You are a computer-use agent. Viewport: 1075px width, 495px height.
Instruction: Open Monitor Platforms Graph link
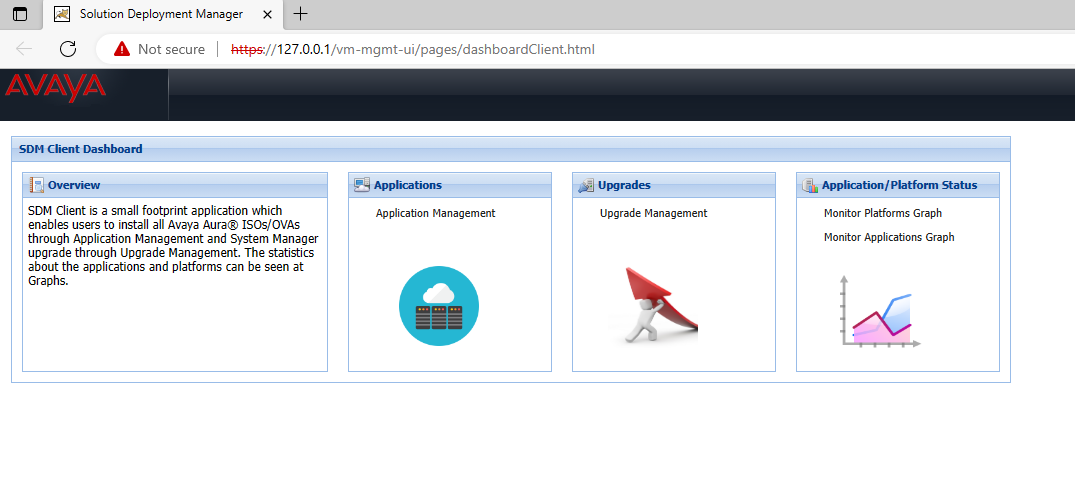[x=882, y=213]
